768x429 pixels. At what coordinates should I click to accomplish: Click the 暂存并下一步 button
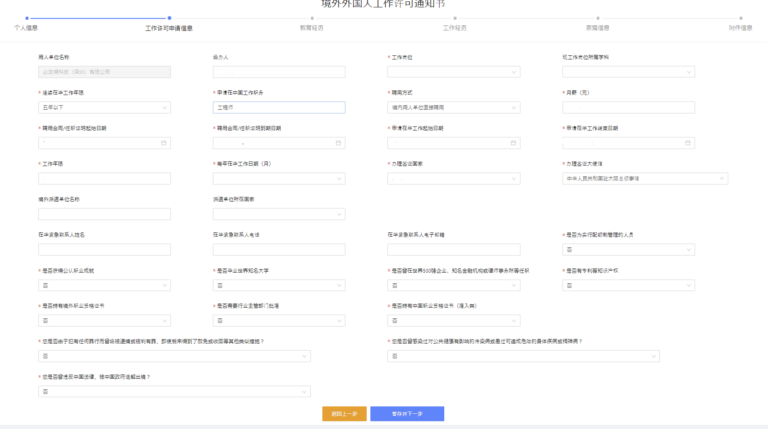406,413
